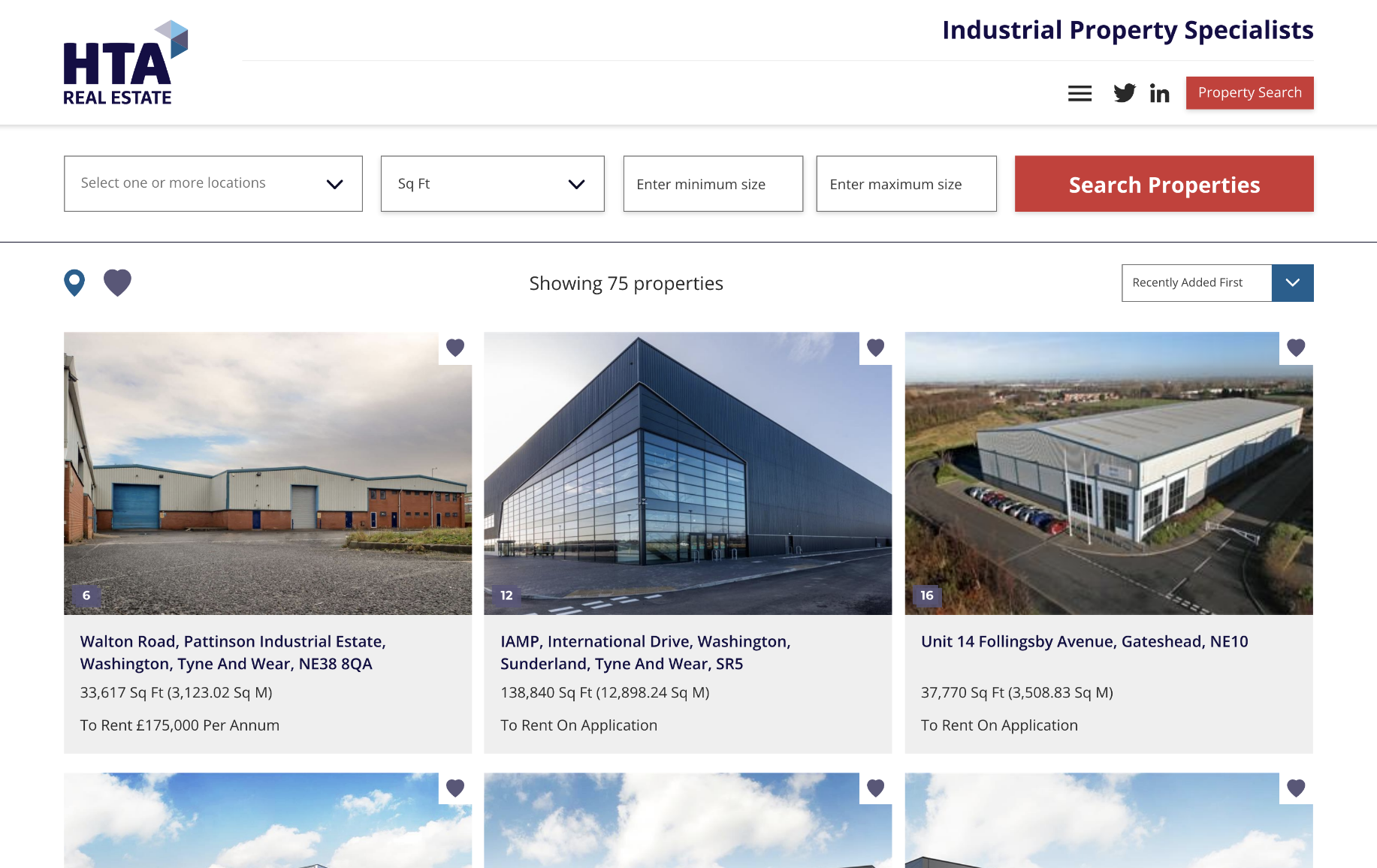View the Walton Road warehouse photo
This screenshot has height=868, width=1377.
click(x=267, y=474)
